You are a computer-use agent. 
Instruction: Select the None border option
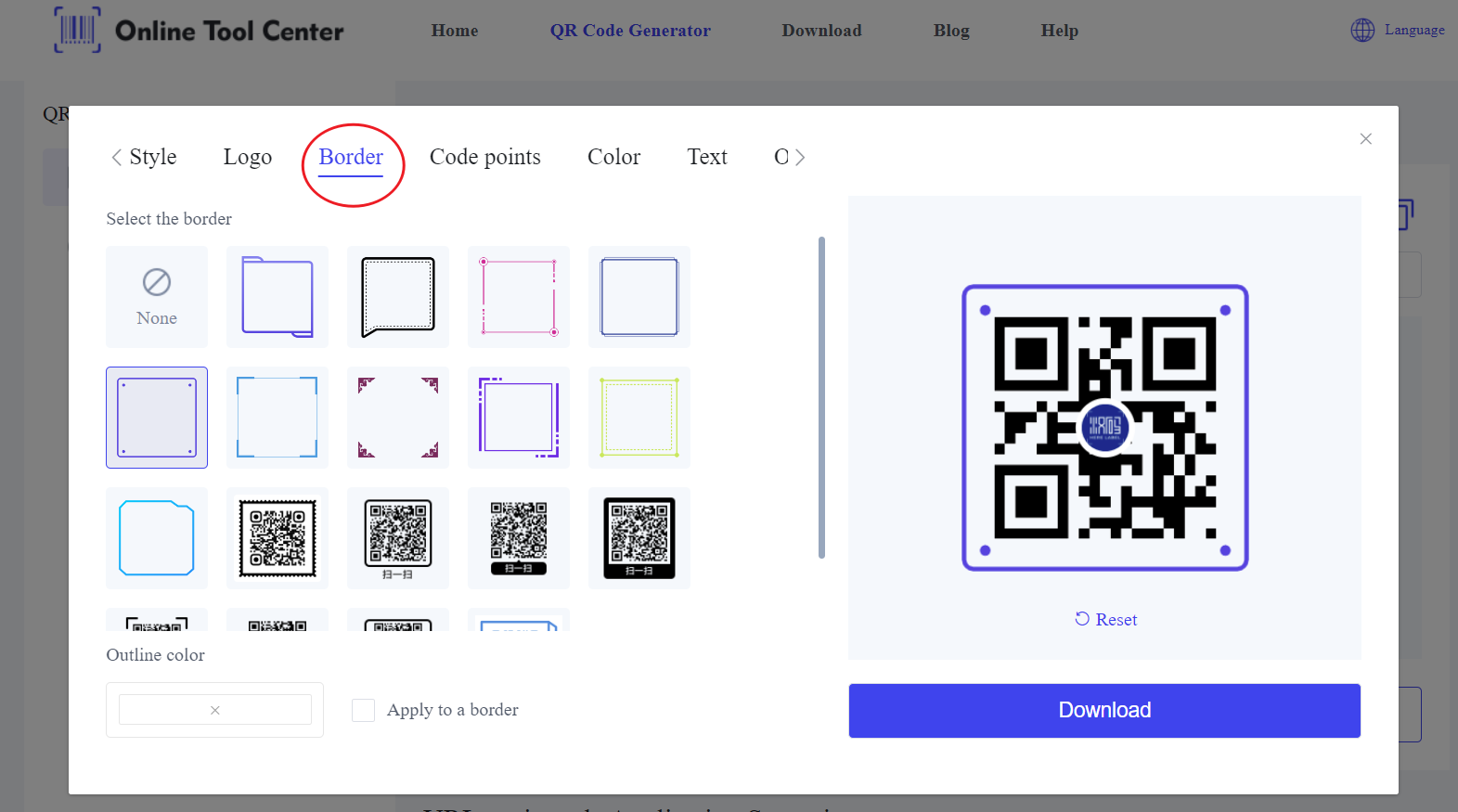(x=157, y=297)
